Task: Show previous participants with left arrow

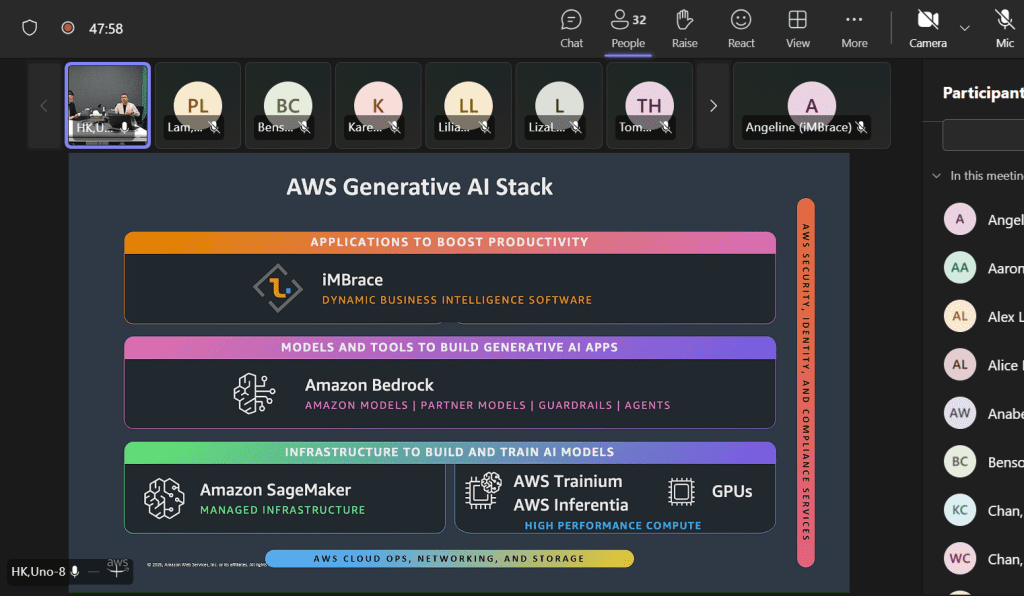Action: [44, 105]
